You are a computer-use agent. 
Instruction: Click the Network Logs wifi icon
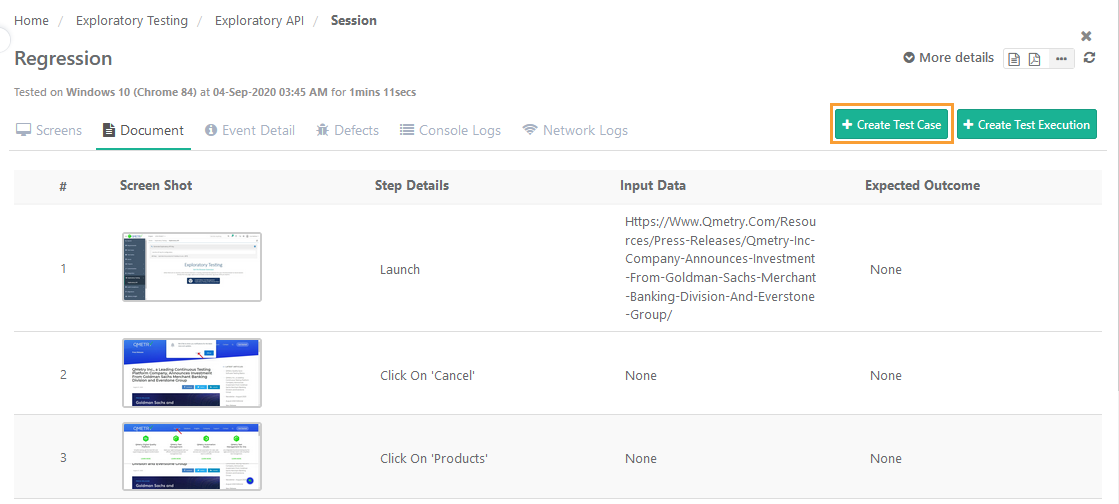530,130
